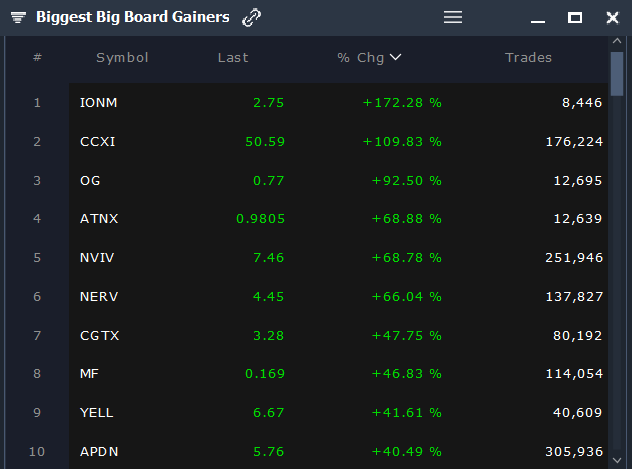Click the trades count 40,609
This screenshot has height=469, width=632.
[x=578, y=413]
